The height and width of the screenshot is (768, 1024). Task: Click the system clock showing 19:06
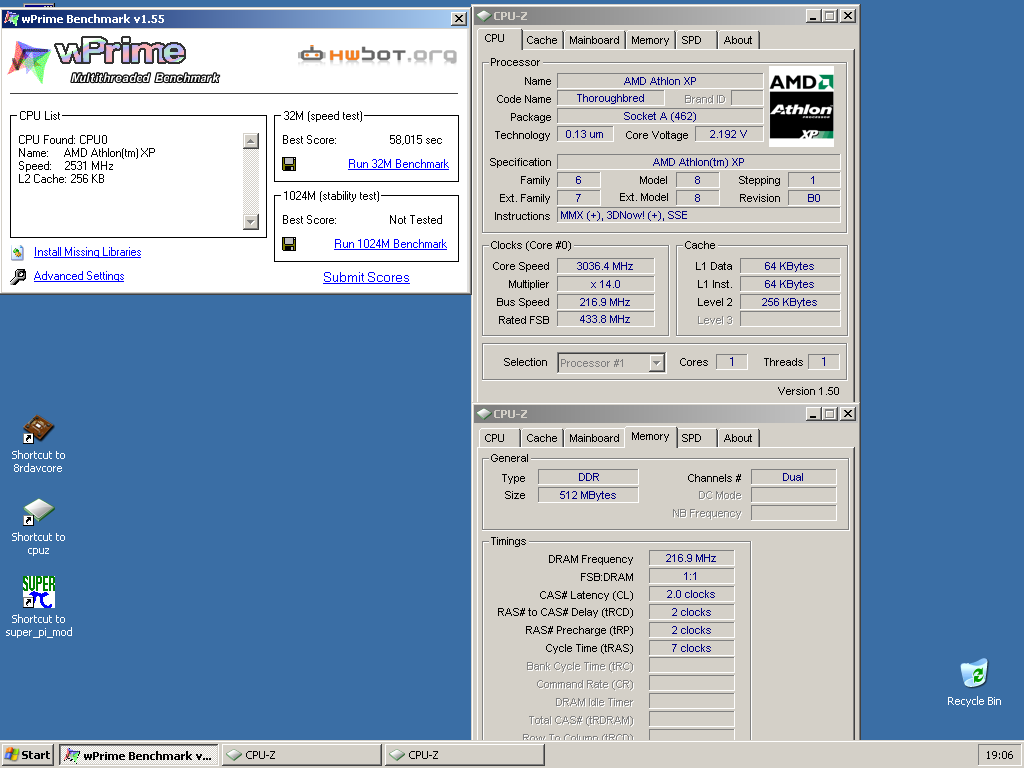(999, 755)
